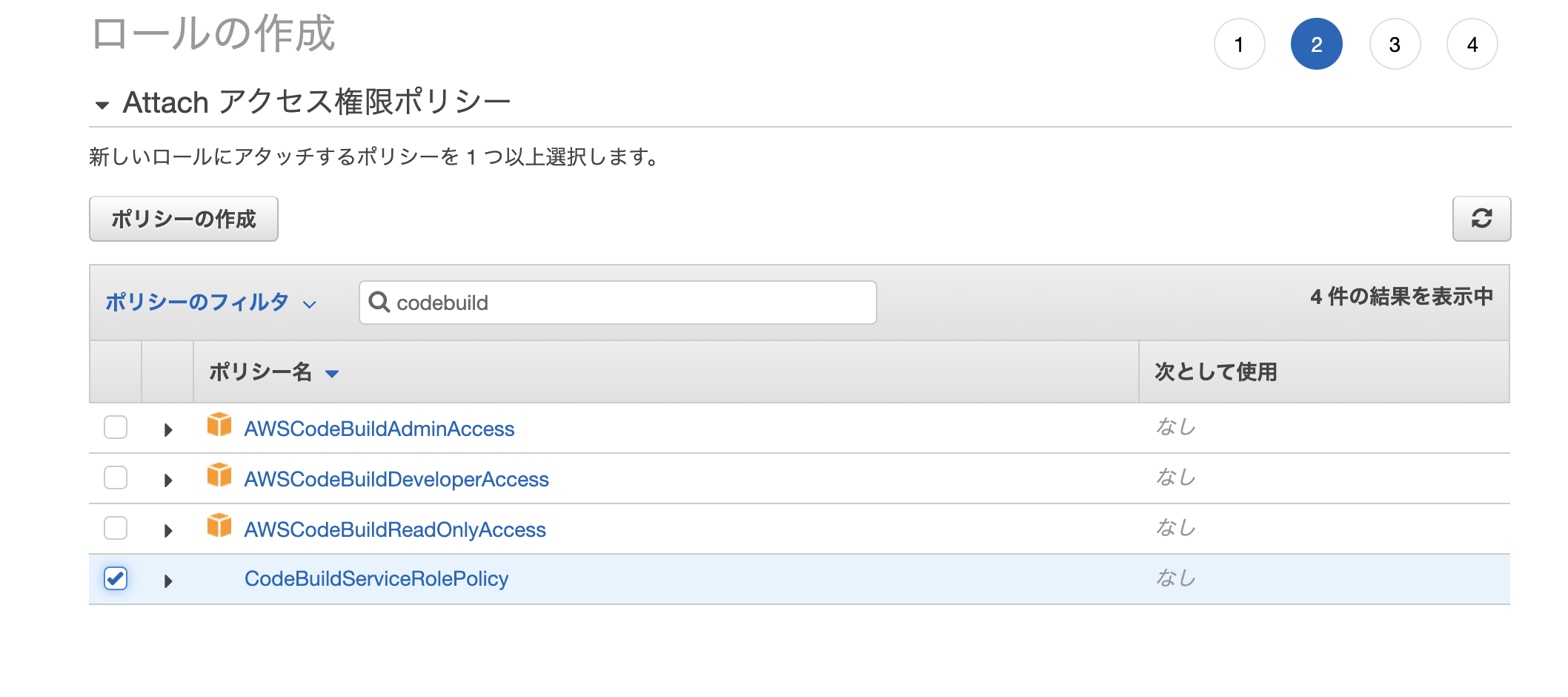The width and height of the screenshot is (1568, 697).
Task: Expand the CodeBuildServiceRolePolicy row details
Action: [167, 580]
